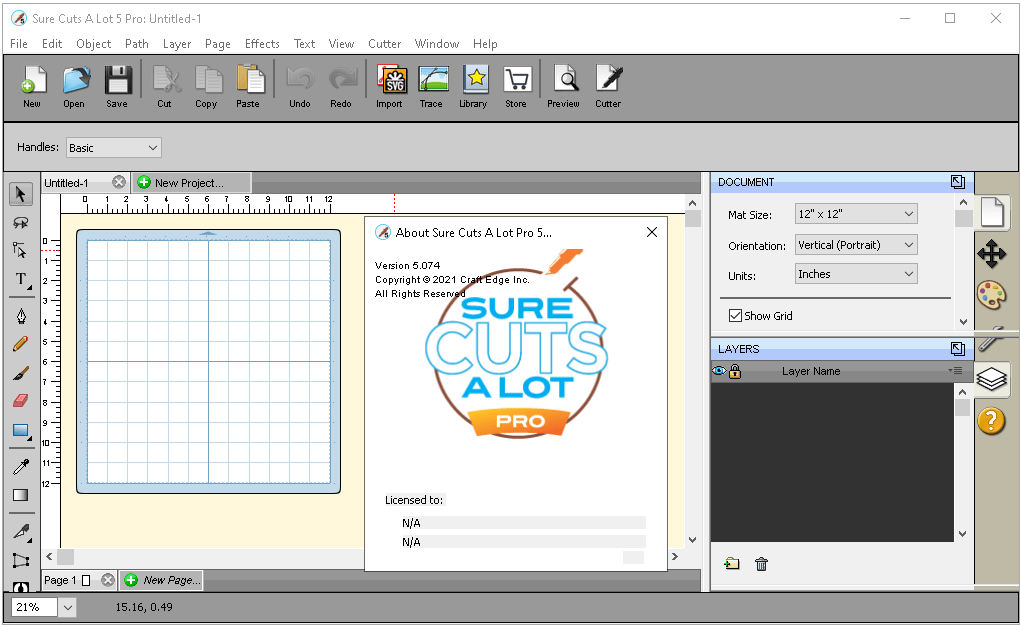Toggle layer visibility eye icon
Screen dimensions: 1020x626
click(718, 371)
